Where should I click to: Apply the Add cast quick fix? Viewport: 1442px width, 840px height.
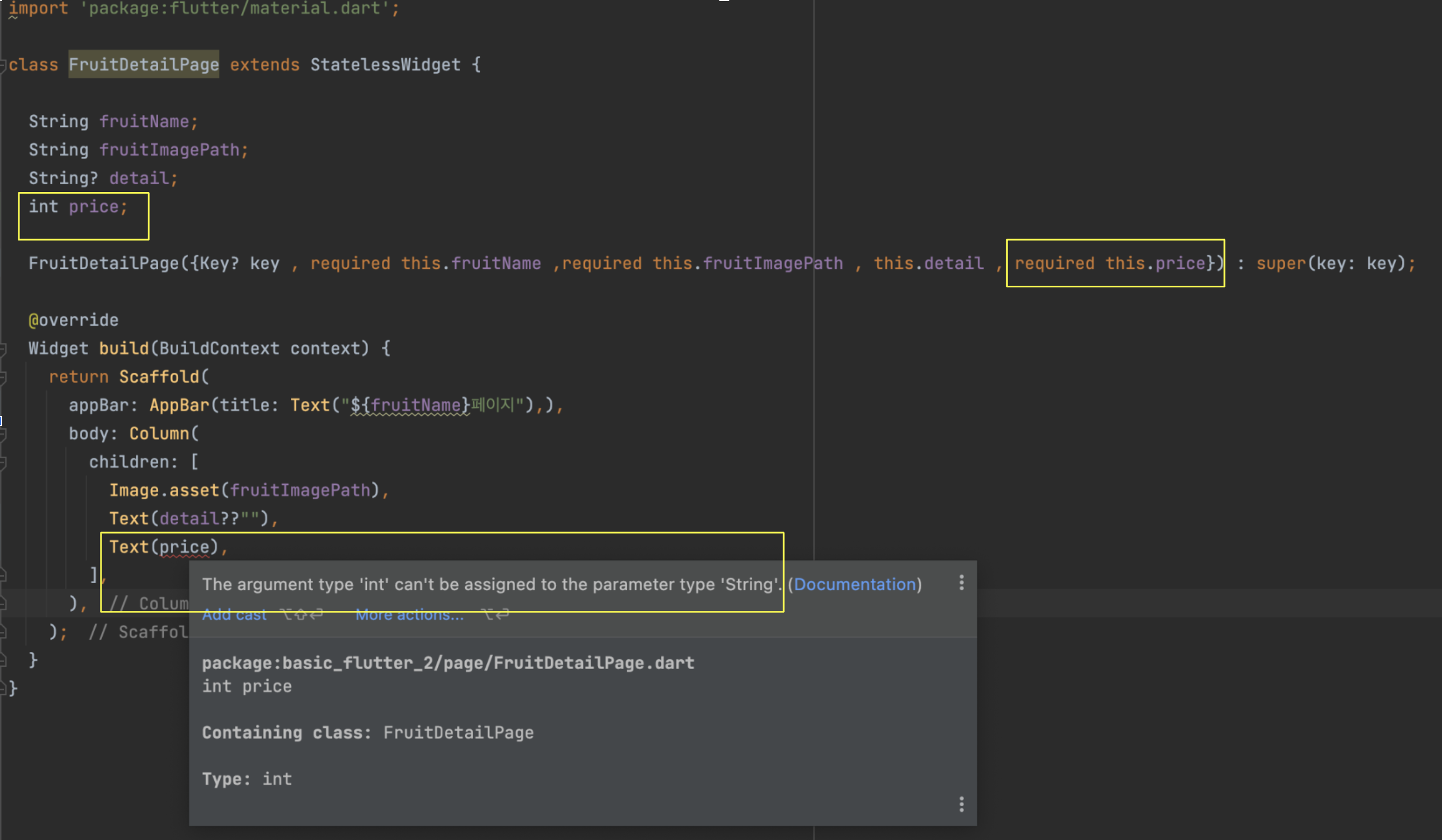click(234, 615)
